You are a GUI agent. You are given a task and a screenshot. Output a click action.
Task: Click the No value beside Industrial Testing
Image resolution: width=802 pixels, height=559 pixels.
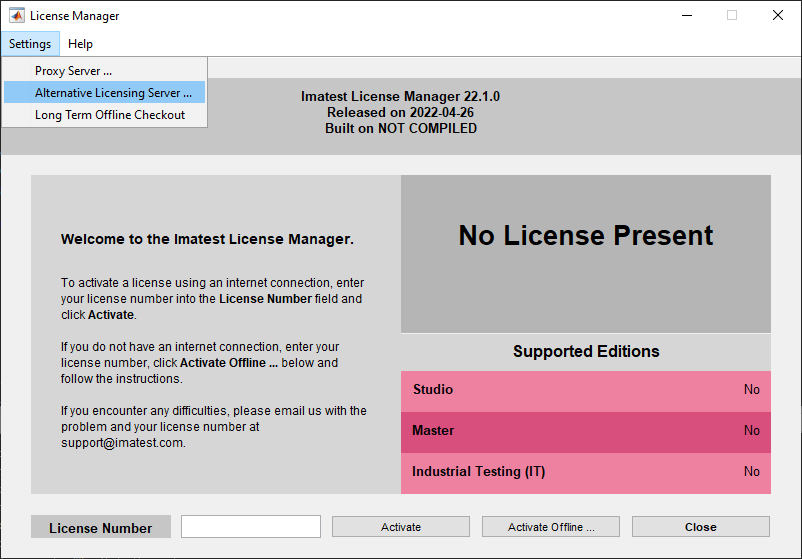tap(752, 472)
